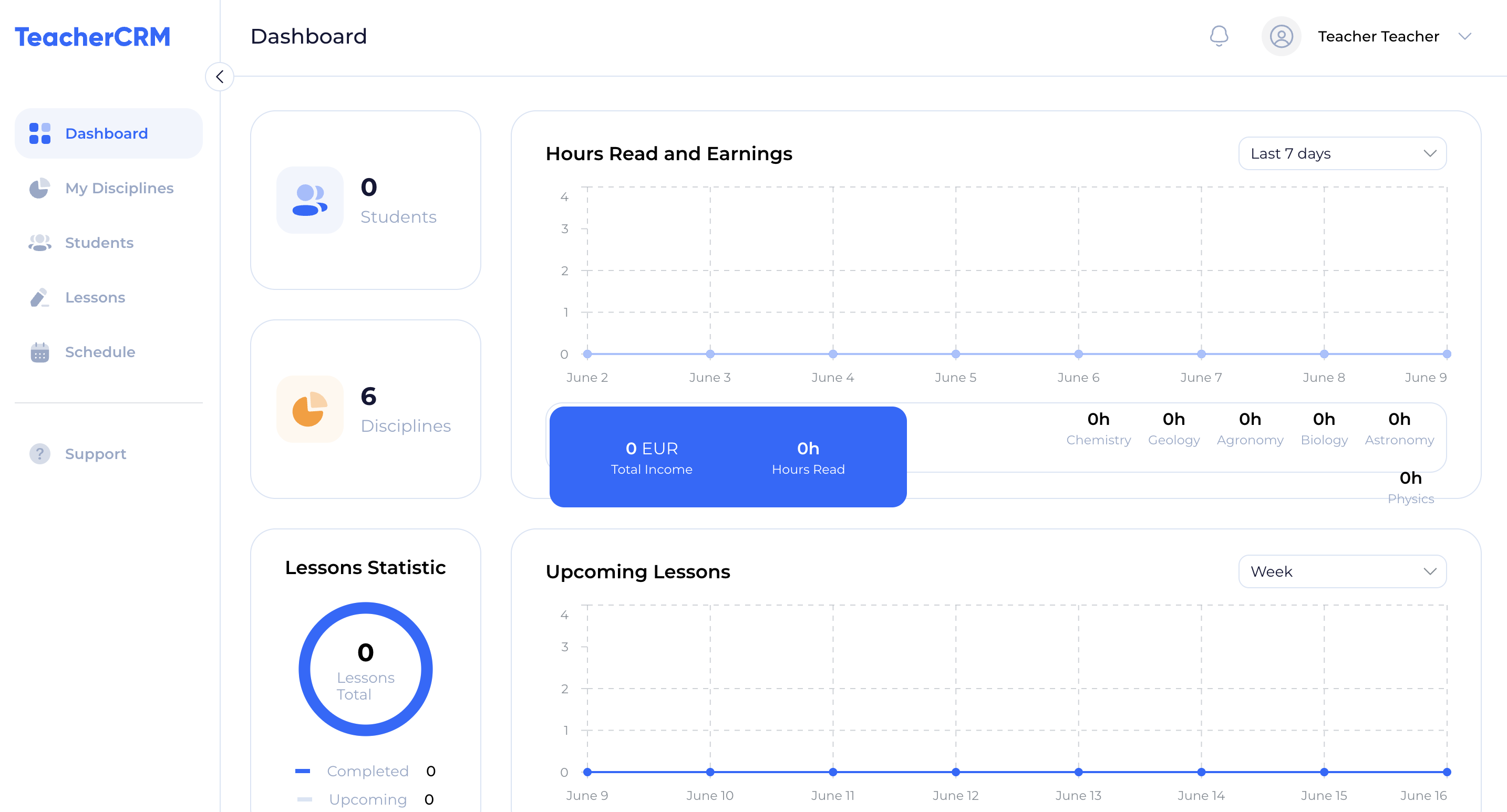Click the Disciplines card pie icon
1507x812 pixels.
point(309,409)
